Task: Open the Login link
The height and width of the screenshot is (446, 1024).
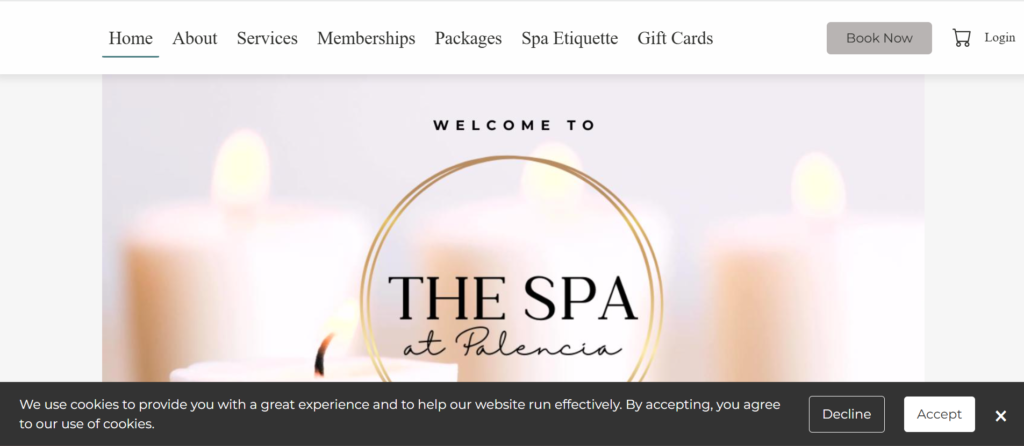Action: pyautogui.click(x=1000, y=38)
